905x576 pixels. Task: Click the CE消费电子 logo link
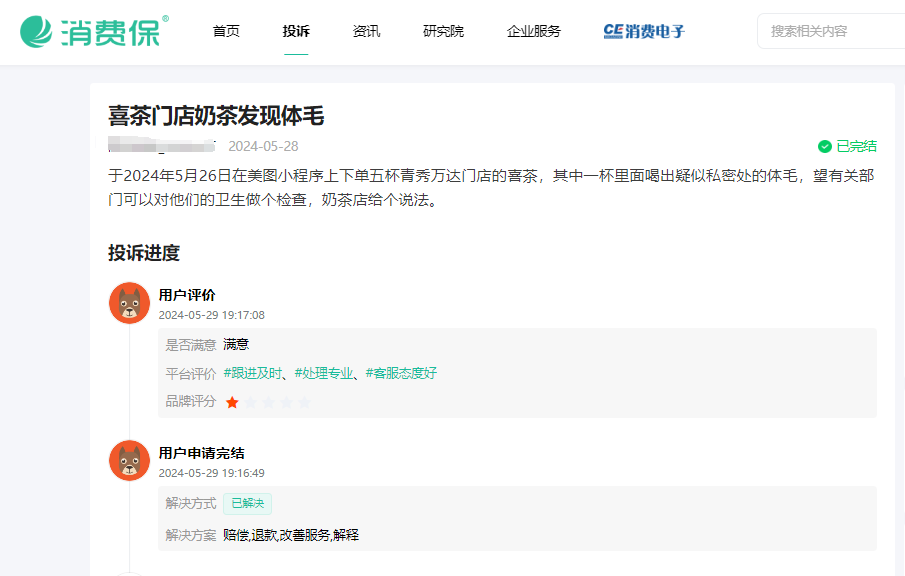[x=644, y=31]
